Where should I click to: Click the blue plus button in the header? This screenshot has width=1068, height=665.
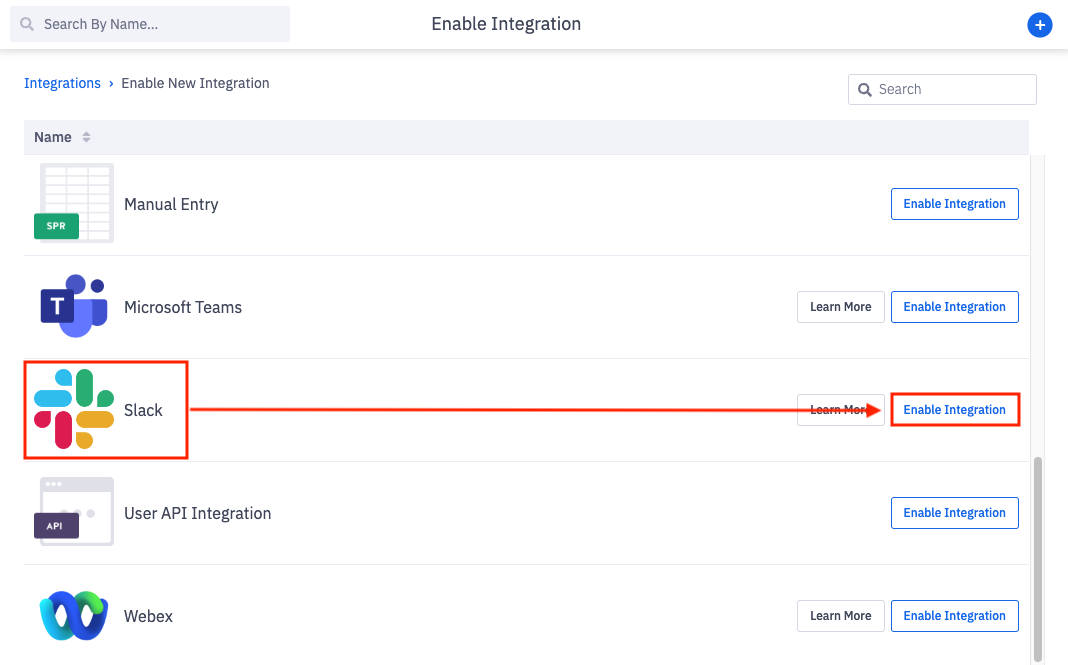pos(1040,25)
